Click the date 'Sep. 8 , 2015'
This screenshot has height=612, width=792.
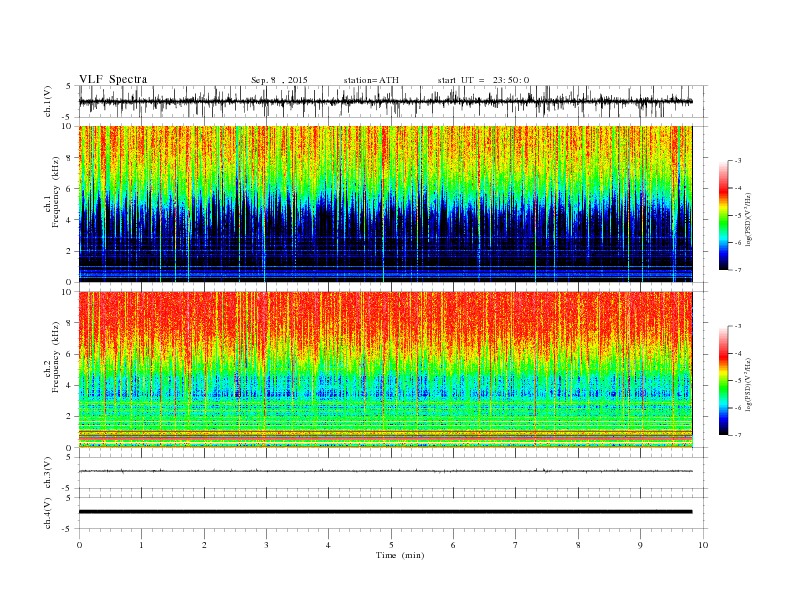279,80
